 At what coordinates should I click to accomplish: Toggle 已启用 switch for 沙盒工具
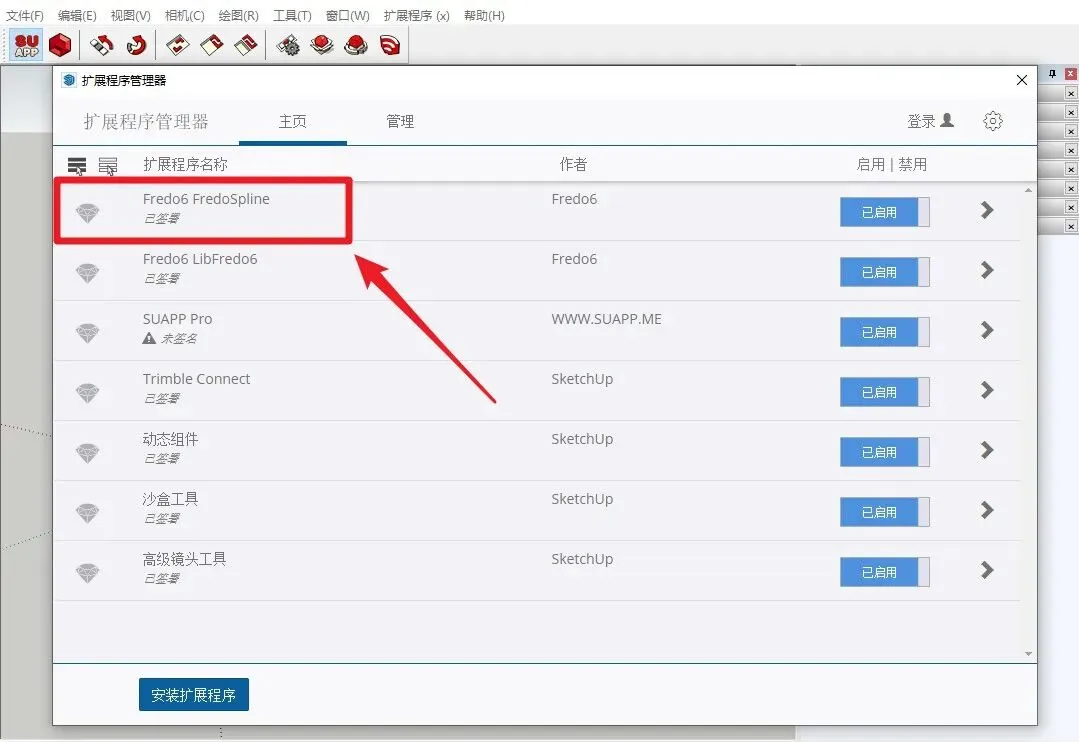884,511
